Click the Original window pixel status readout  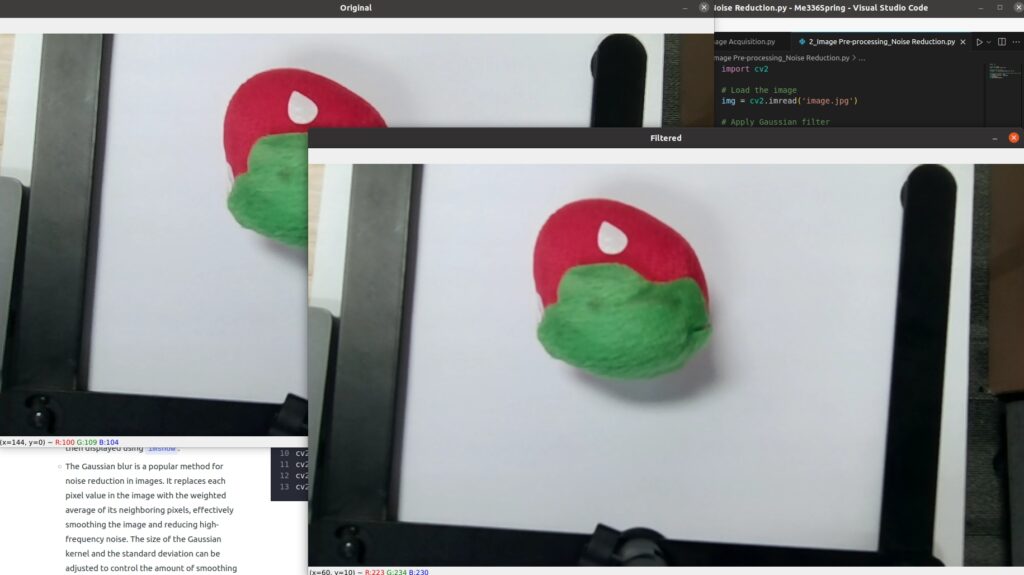point(59,442)
